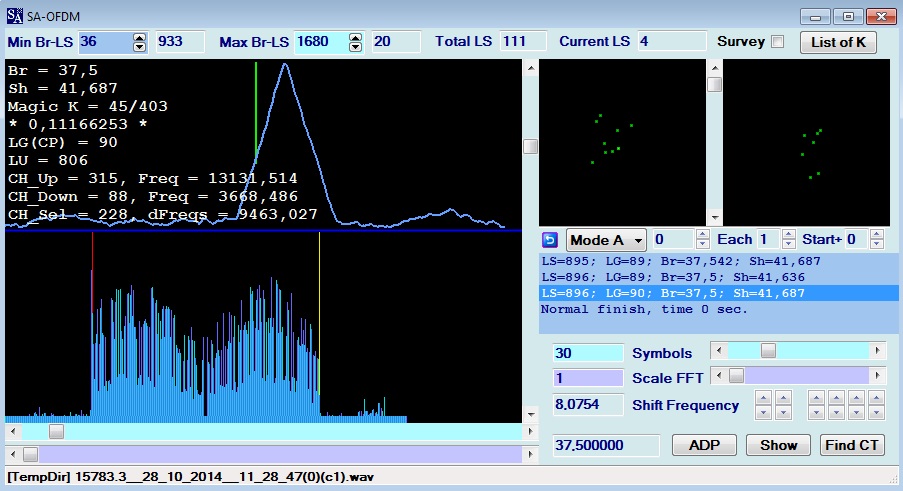Screen dimensions: 903x491
Task: Increase the Start+ value with up arrow
Action: (877, 234)
